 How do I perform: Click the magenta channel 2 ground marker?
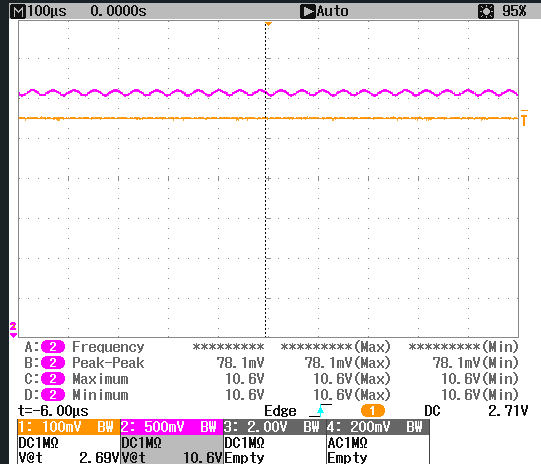[x=13, y=330]
